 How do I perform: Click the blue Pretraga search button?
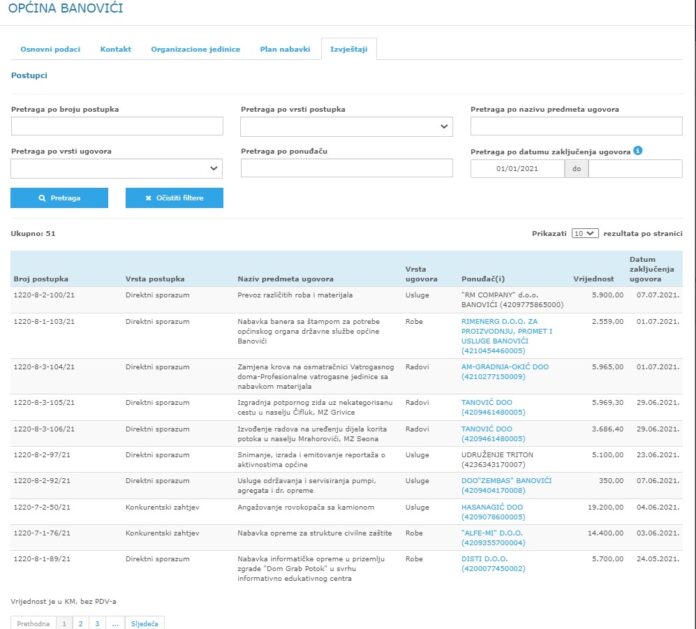59,198
